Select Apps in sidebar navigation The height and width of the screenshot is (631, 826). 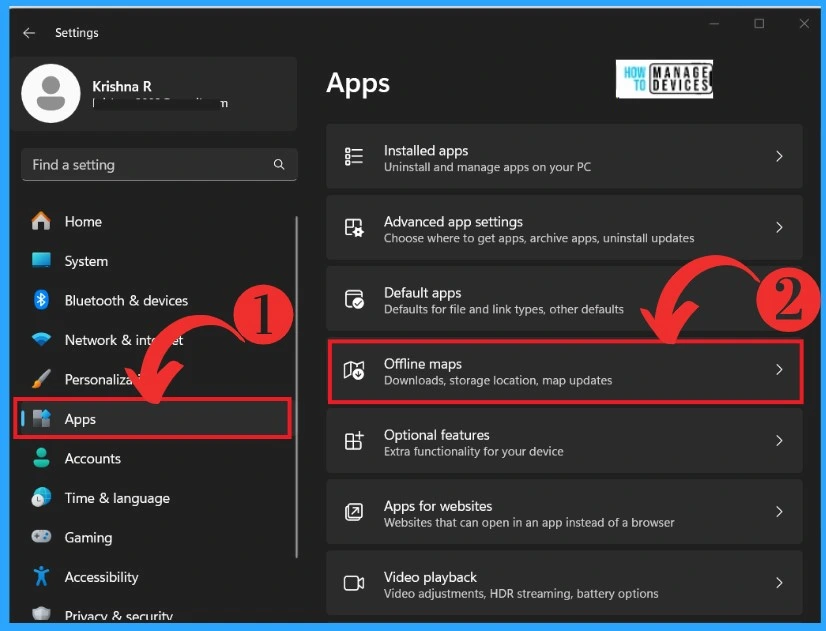153,418
